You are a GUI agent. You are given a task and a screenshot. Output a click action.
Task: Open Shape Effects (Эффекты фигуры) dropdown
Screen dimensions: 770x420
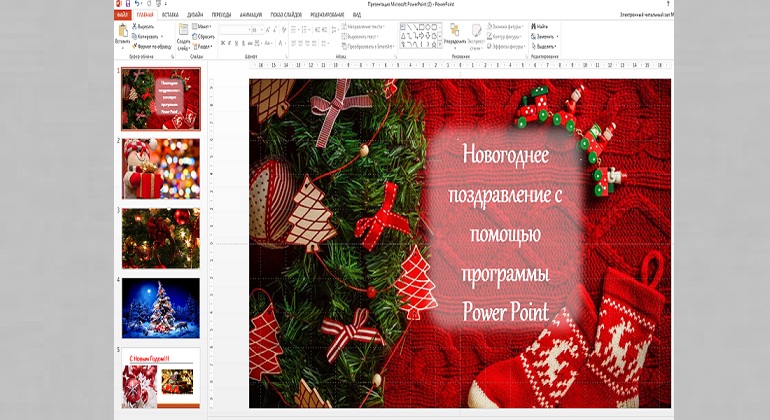click(506, 46)
